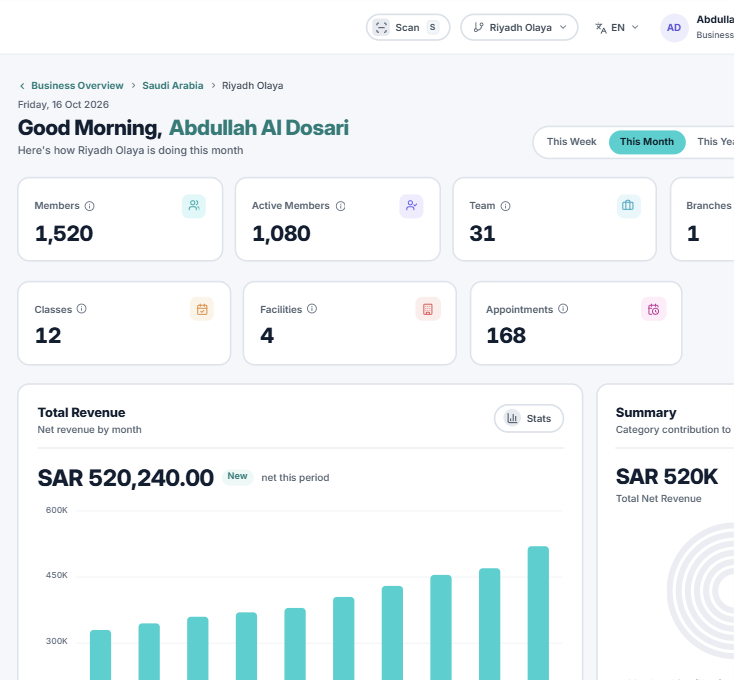
Task: Click the Team info icon
Action: click(x=506, y=206)
